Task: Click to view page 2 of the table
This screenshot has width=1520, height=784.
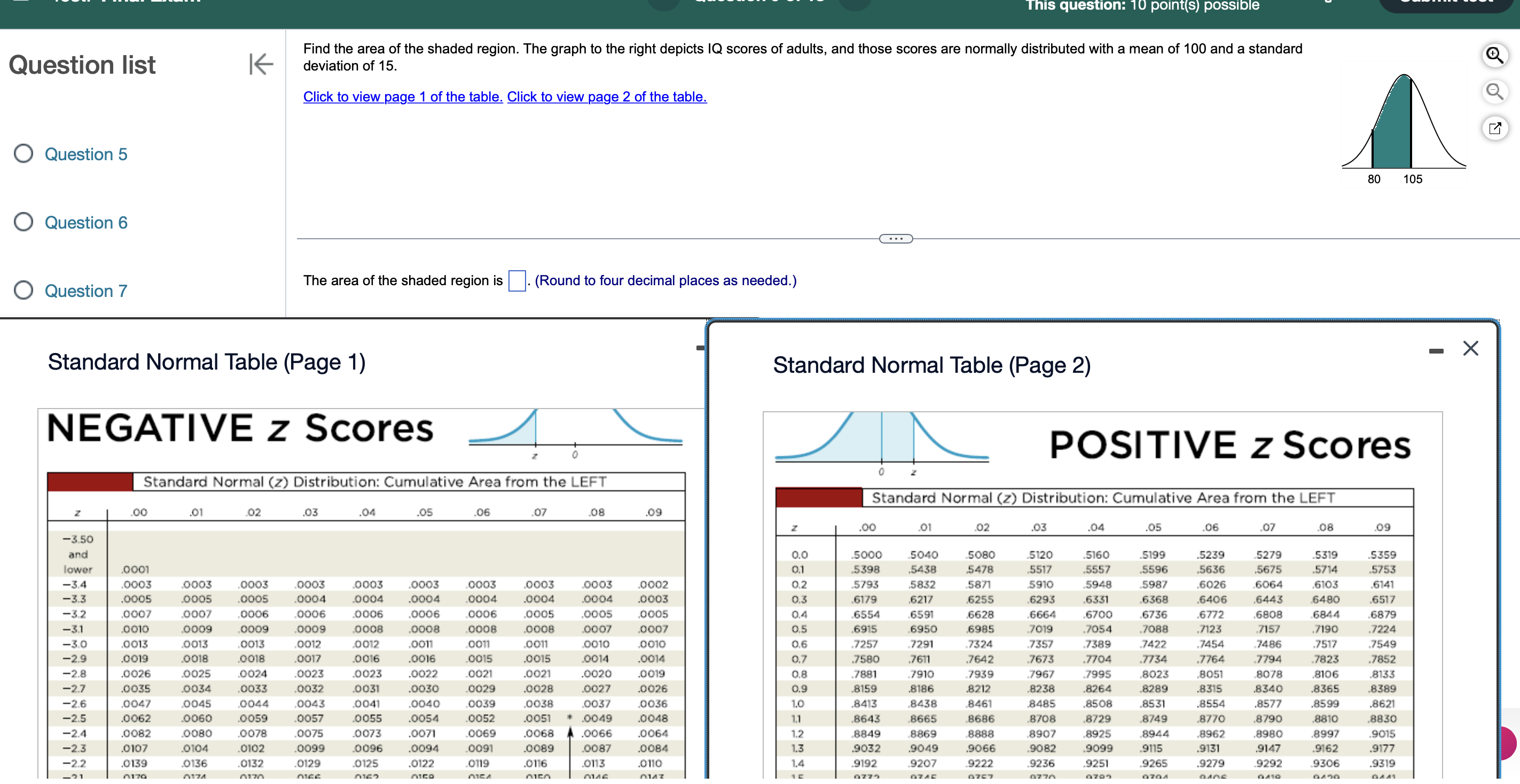Action: (x=606, y=97)
